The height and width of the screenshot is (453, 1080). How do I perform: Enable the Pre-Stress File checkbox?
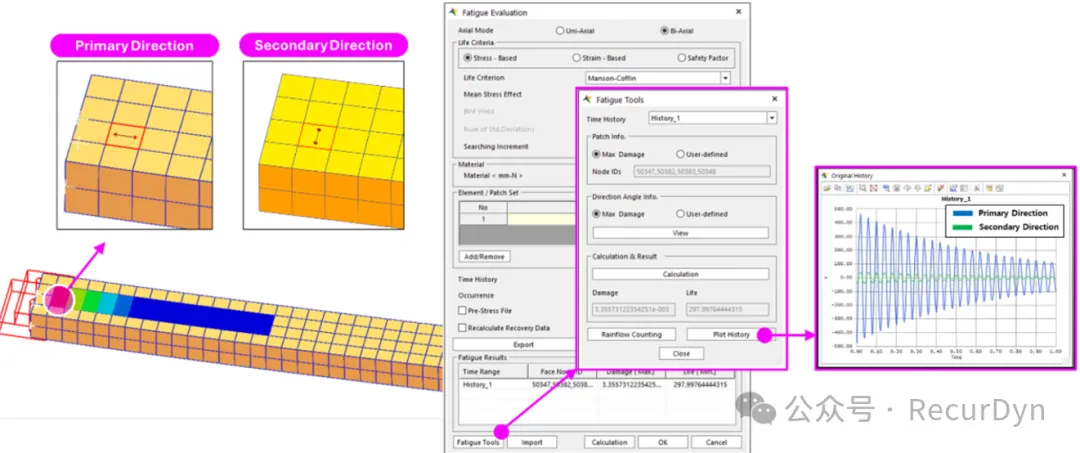462,311
